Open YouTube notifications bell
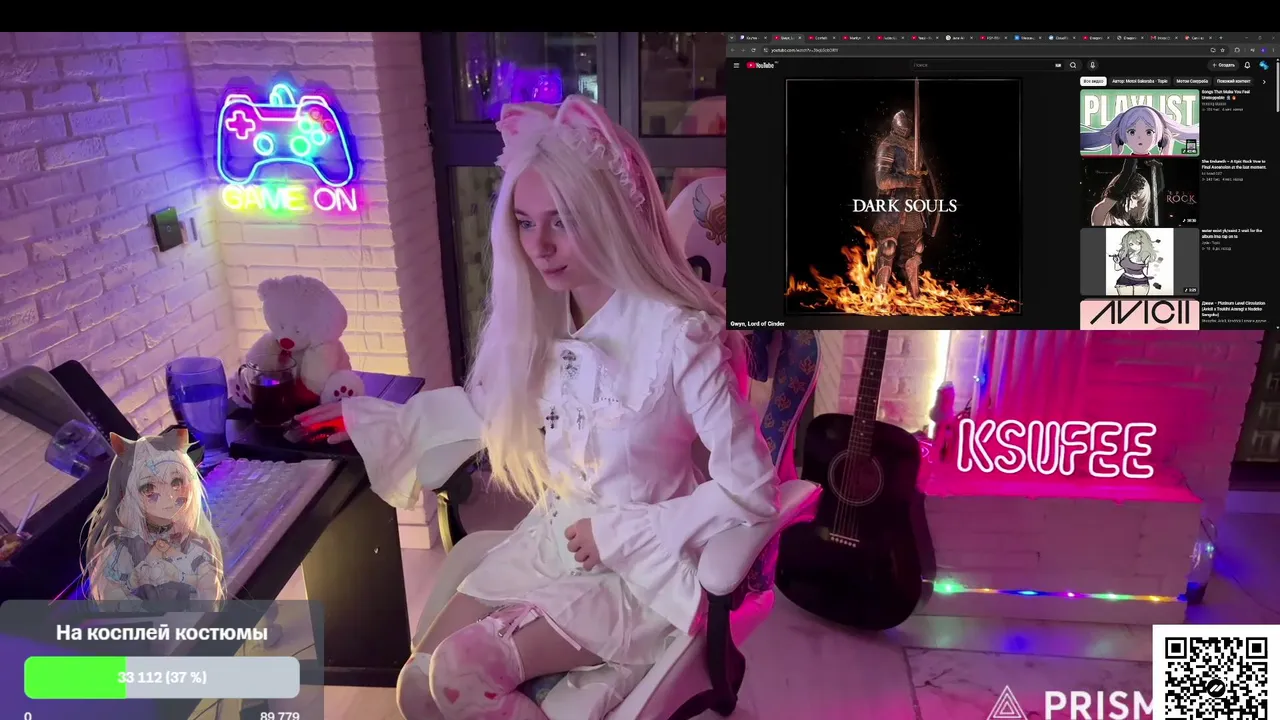Viewport: 1280px width, 720px height. [x=1247, y=65]
